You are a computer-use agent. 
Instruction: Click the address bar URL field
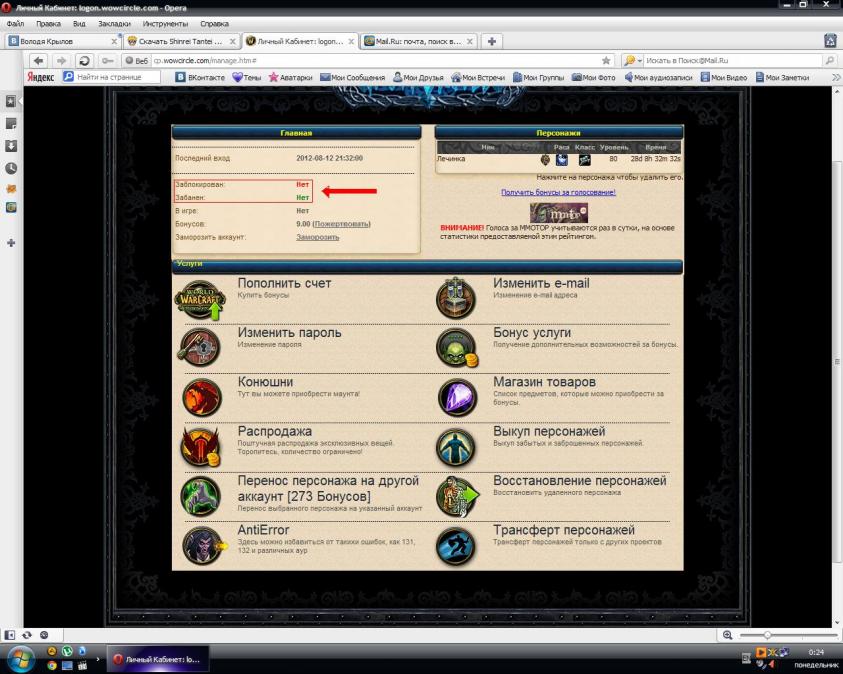370,60
